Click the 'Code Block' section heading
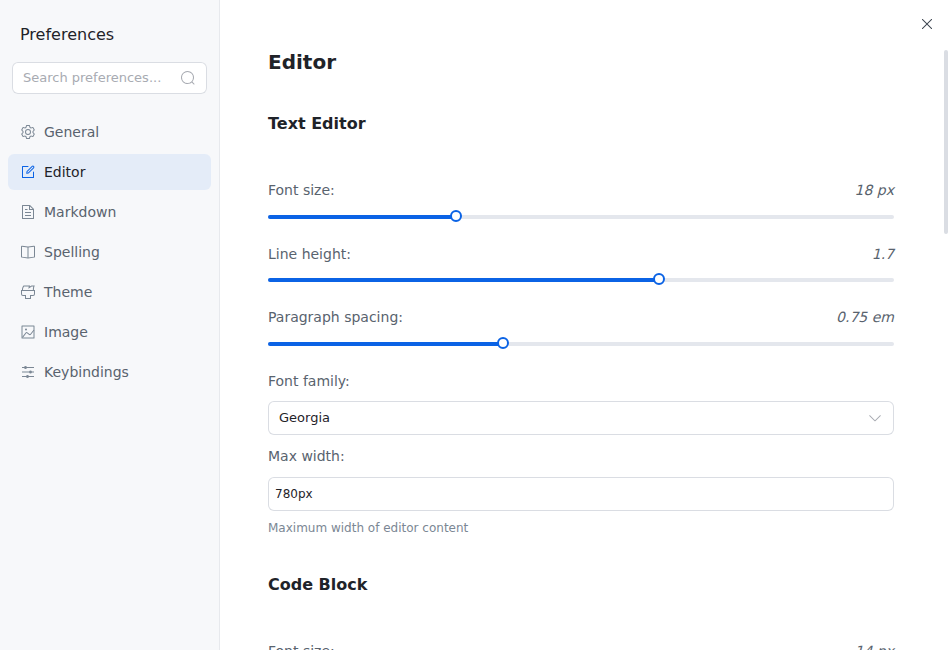 [x=317, y=585]
